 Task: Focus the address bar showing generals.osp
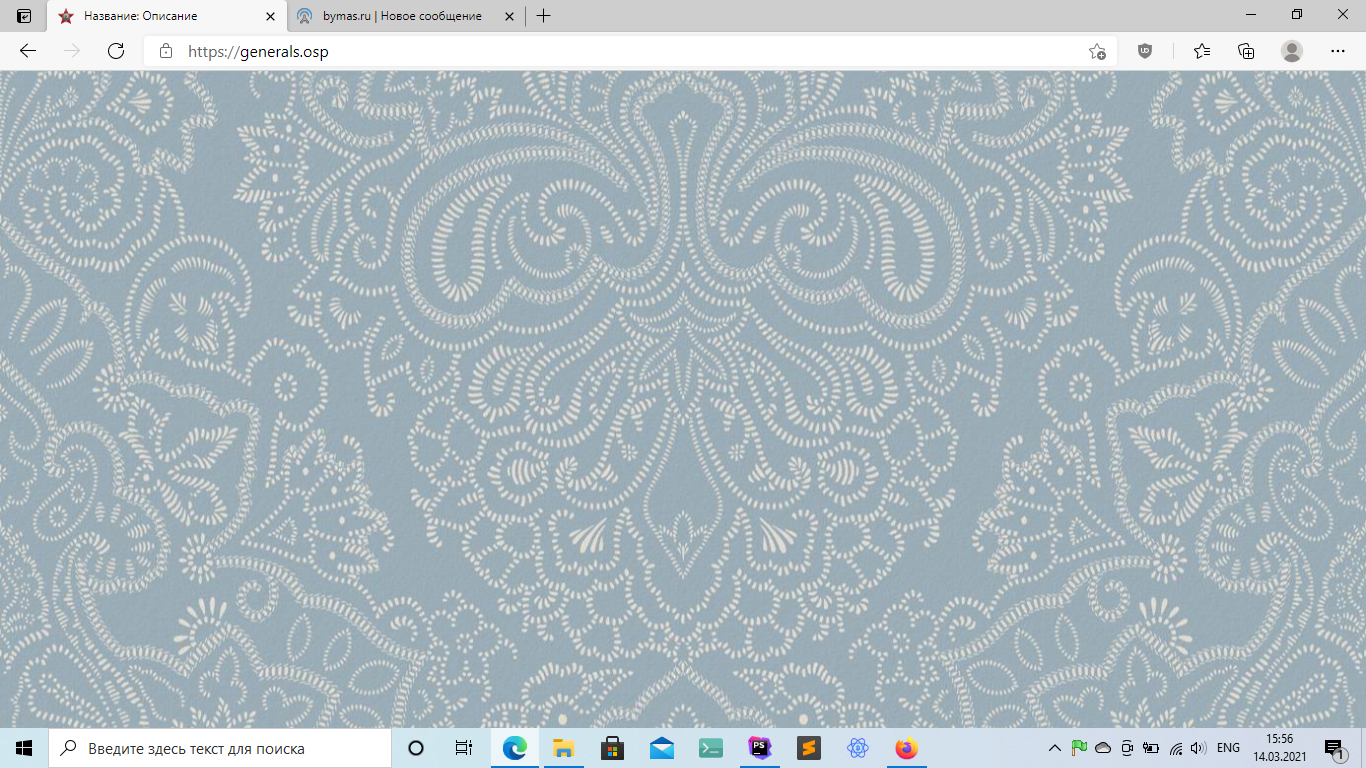(630, 51)
